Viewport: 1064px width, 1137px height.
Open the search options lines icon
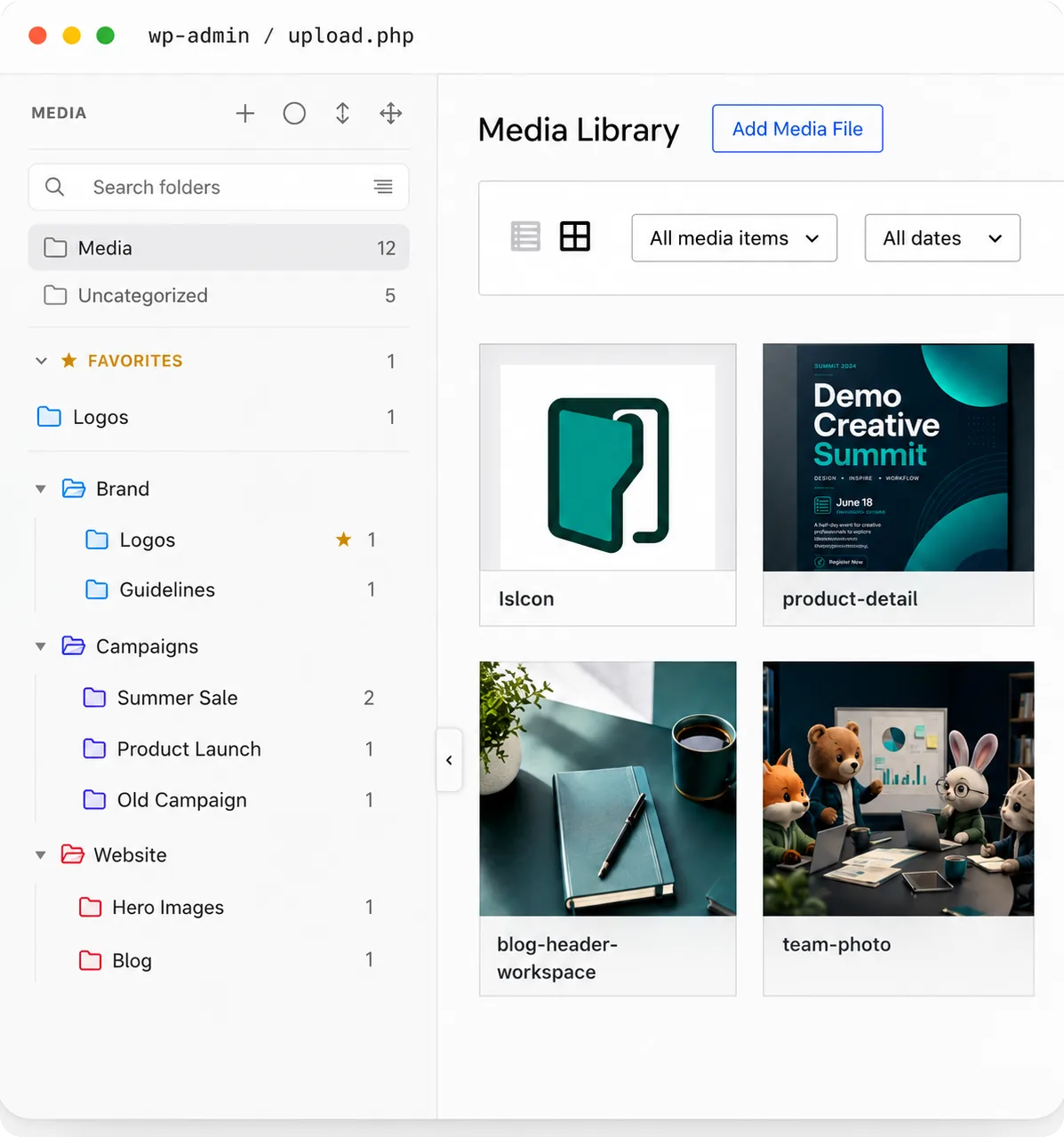[383, 187]
